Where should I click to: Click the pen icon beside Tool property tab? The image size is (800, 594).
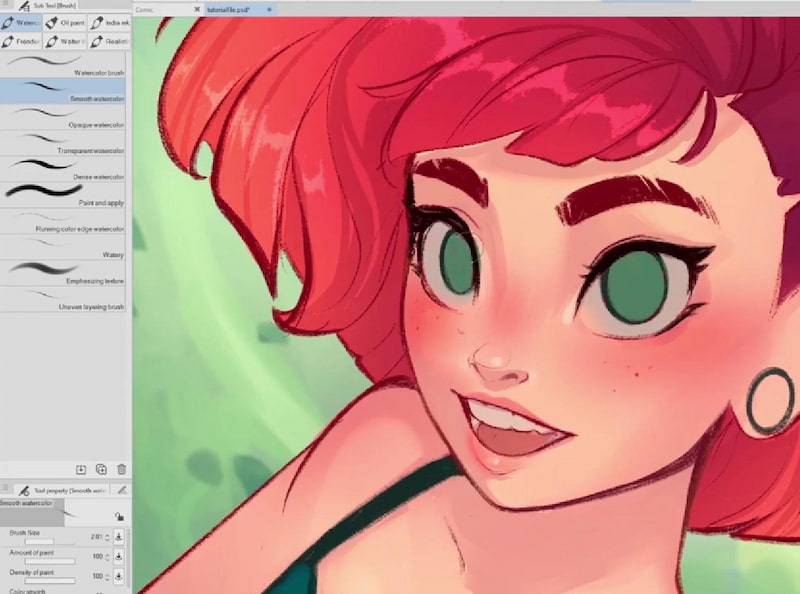pyautogui.click(x=121, y=490)
